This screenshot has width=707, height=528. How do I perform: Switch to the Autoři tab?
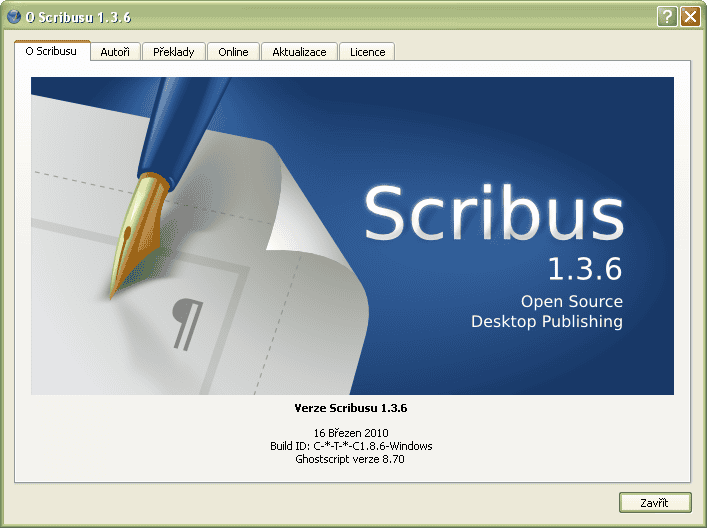coord(115,52)
